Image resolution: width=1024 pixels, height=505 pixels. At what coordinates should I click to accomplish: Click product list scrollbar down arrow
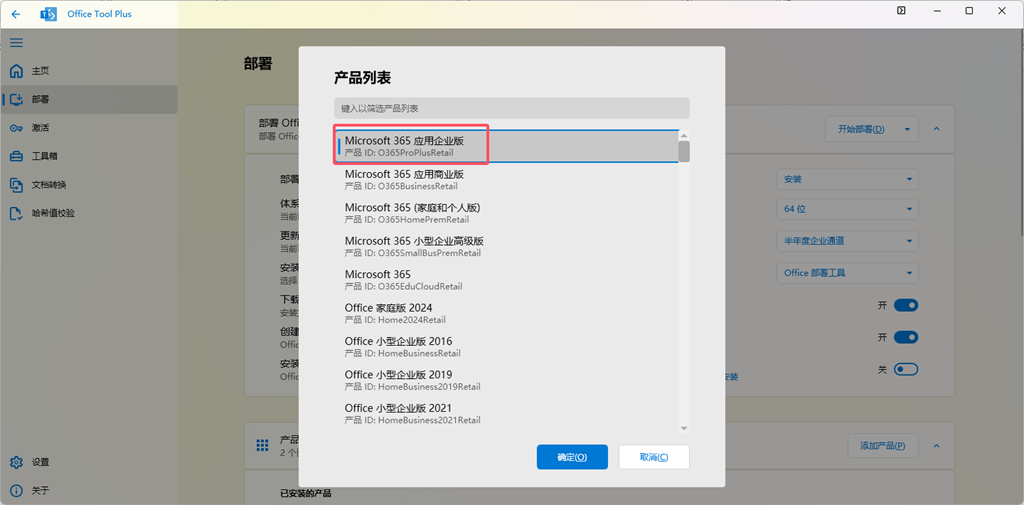[x=684, y=428]
